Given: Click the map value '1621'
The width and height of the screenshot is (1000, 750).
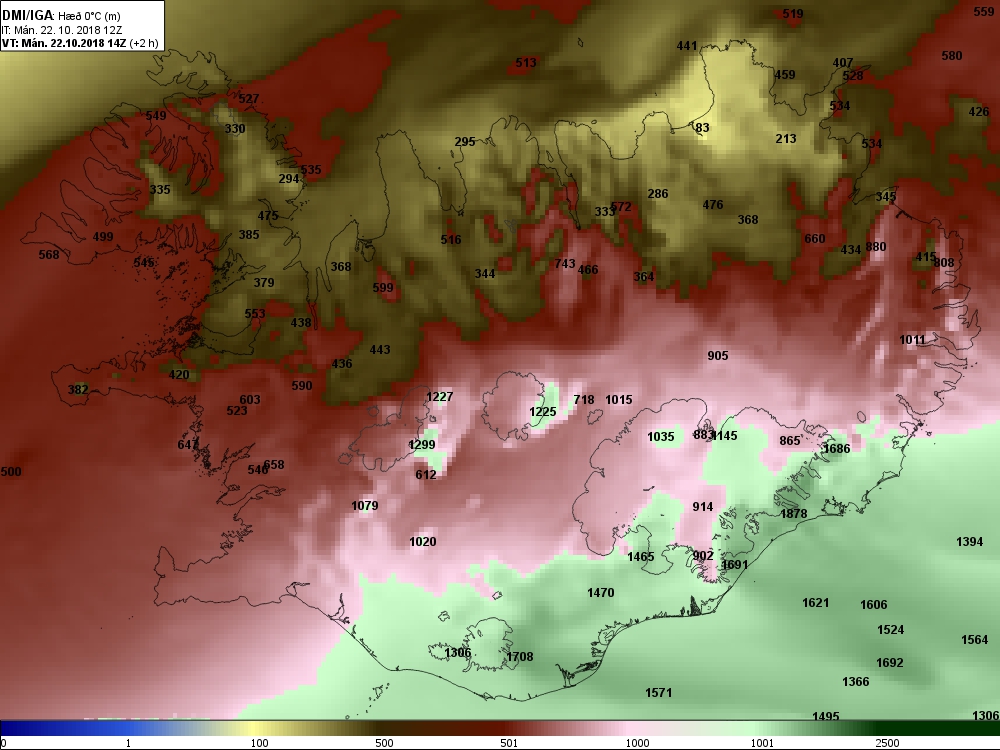Looking at the screenshot, I should pyautogui.click(x=816, y=603).
